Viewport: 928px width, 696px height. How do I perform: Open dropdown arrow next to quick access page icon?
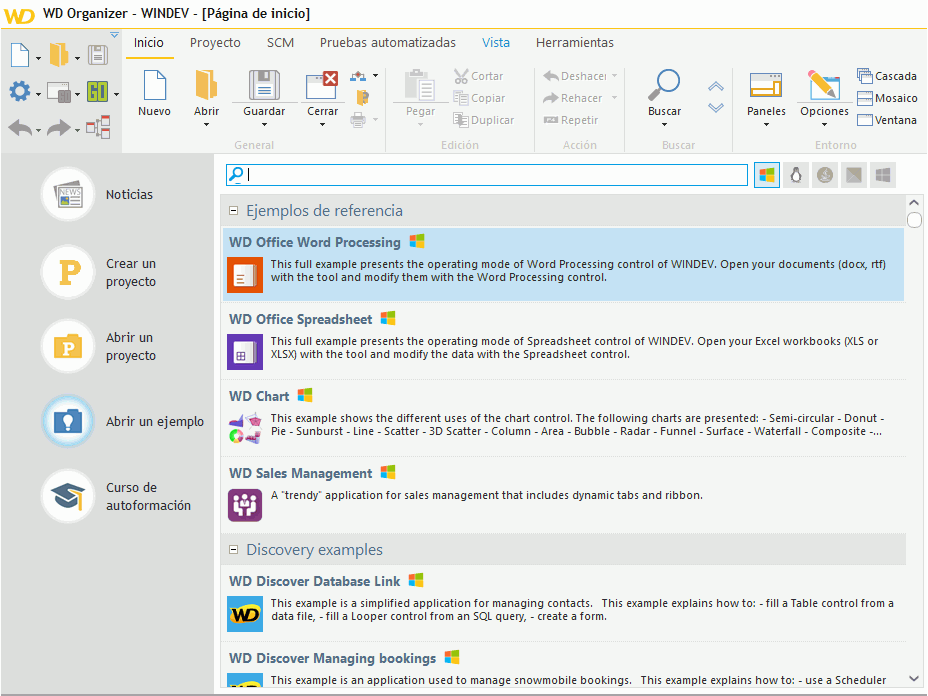[x=38, y=59]
